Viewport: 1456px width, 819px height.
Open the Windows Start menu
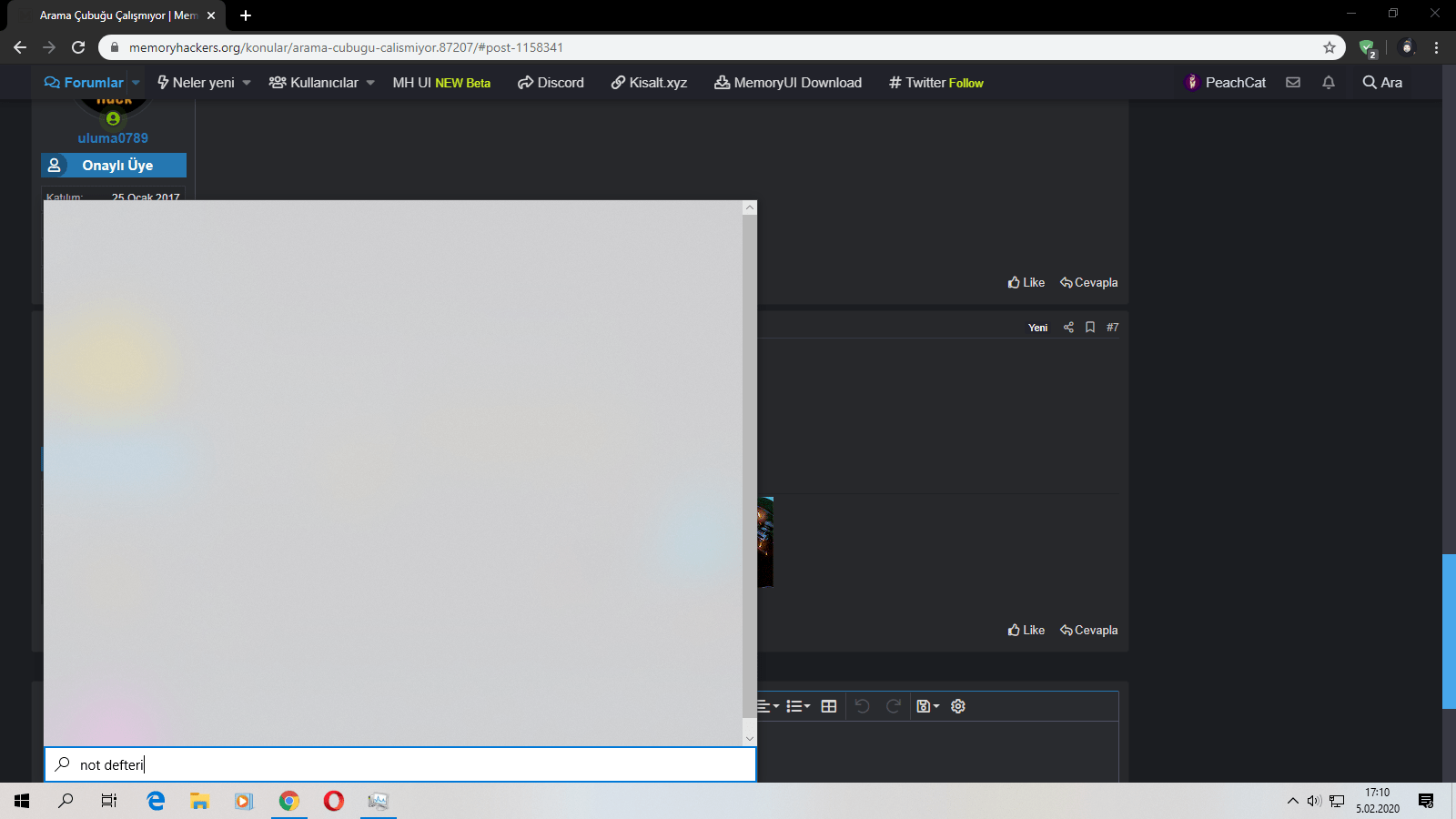22,801
